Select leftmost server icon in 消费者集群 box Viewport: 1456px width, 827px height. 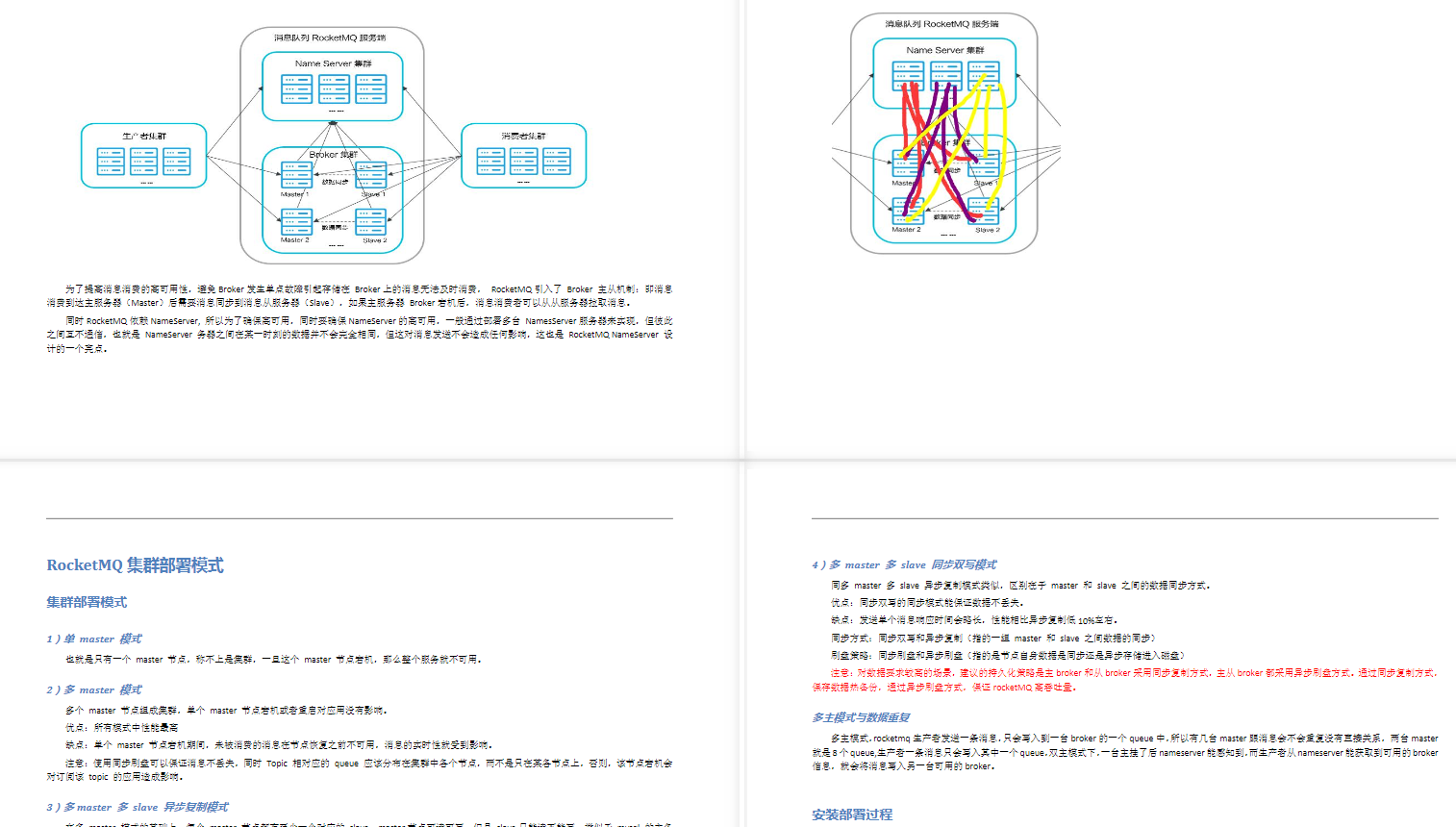coord(490,161)
